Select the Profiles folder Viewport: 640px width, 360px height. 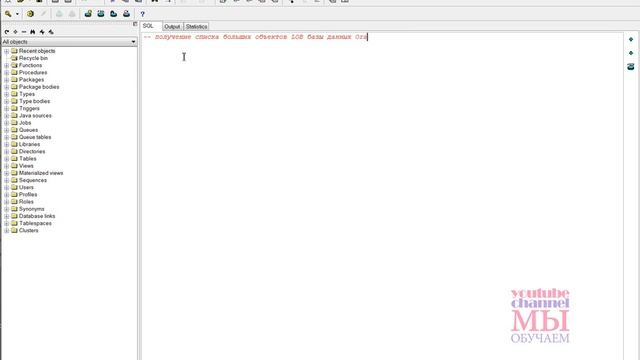coord(28,195)
